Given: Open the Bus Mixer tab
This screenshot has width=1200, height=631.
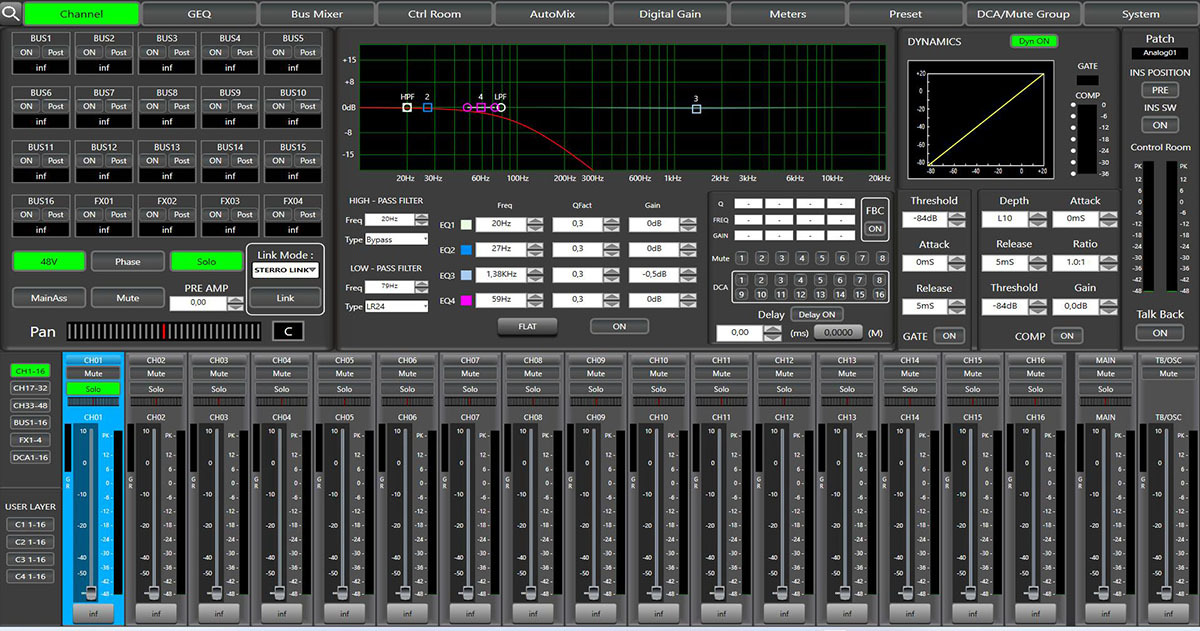Looking at the screenshot, I should [317, 14].
